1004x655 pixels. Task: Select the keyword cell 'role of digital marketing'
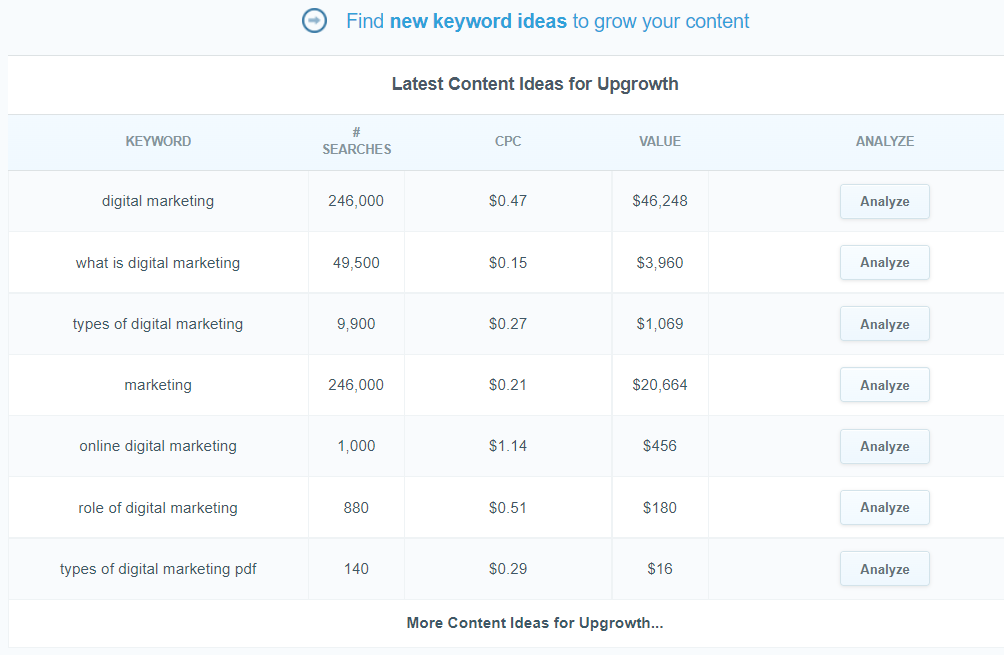pyautogui.click(x=158, y=508)
